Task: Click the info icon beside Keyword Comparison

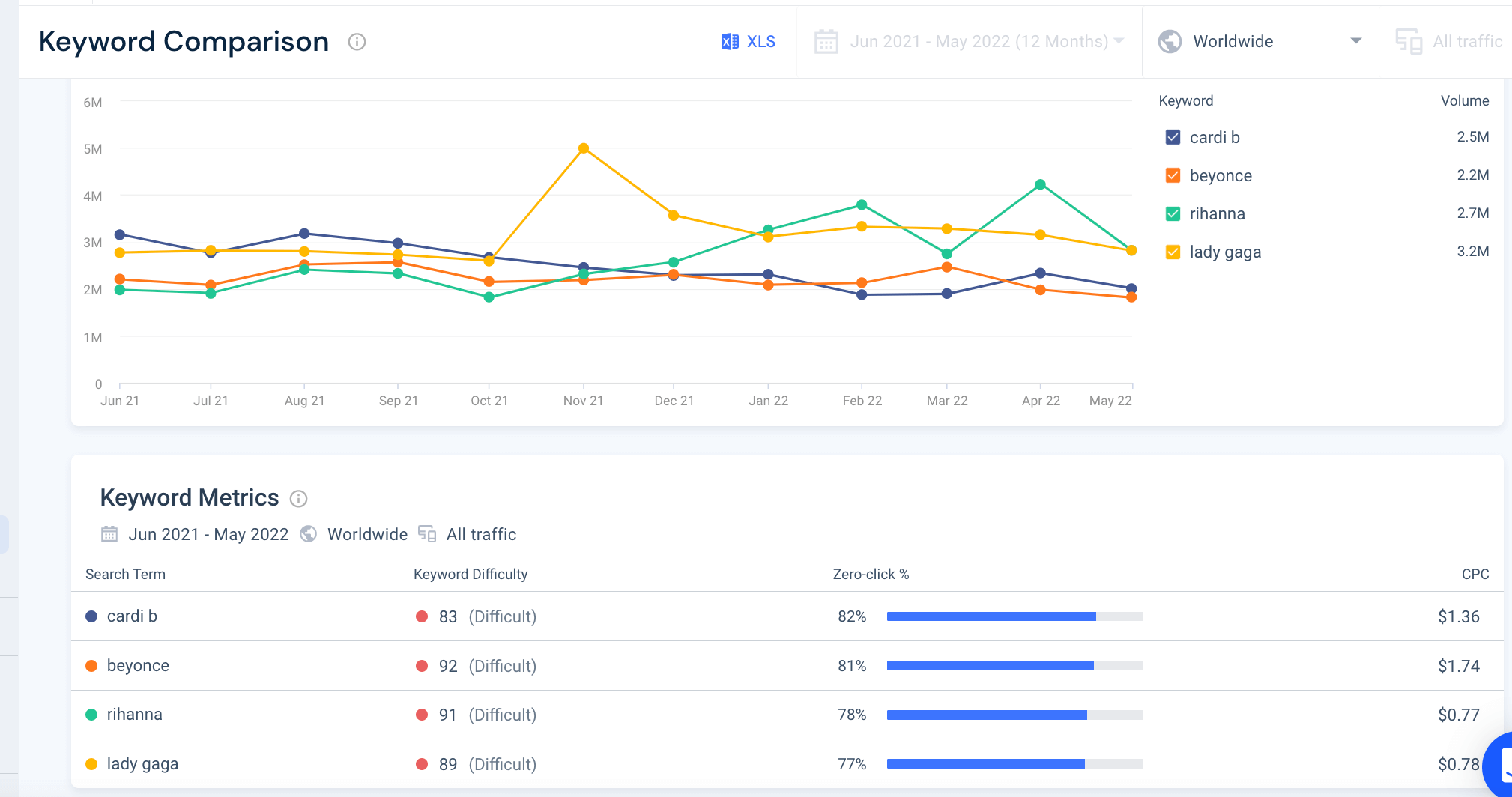Action: click(357, 43)
